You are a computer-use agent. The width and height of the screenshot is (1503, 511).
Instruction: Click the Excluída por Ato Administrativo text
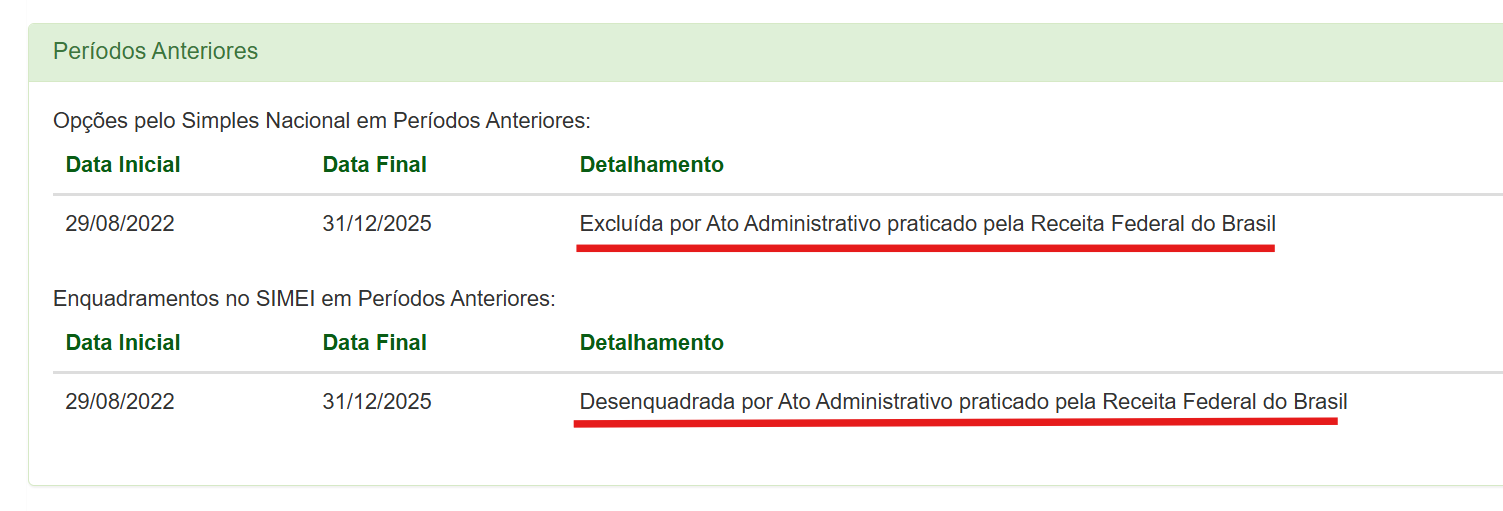pyautogui.click(x=928, y=224)
